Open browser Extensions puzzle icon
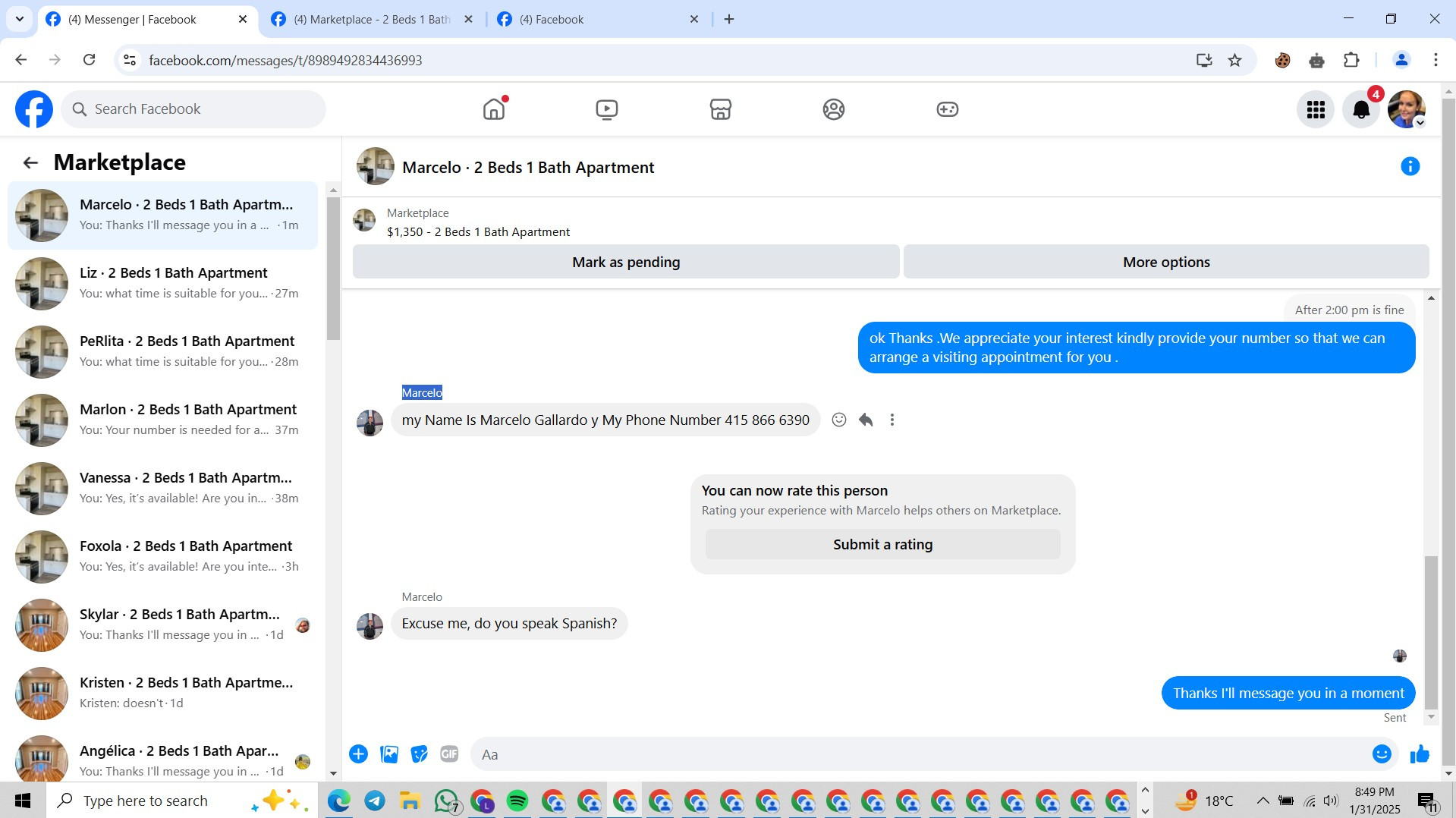Screen dimensions: 1456x818 pyautogui.click(x=1351, y=60)
